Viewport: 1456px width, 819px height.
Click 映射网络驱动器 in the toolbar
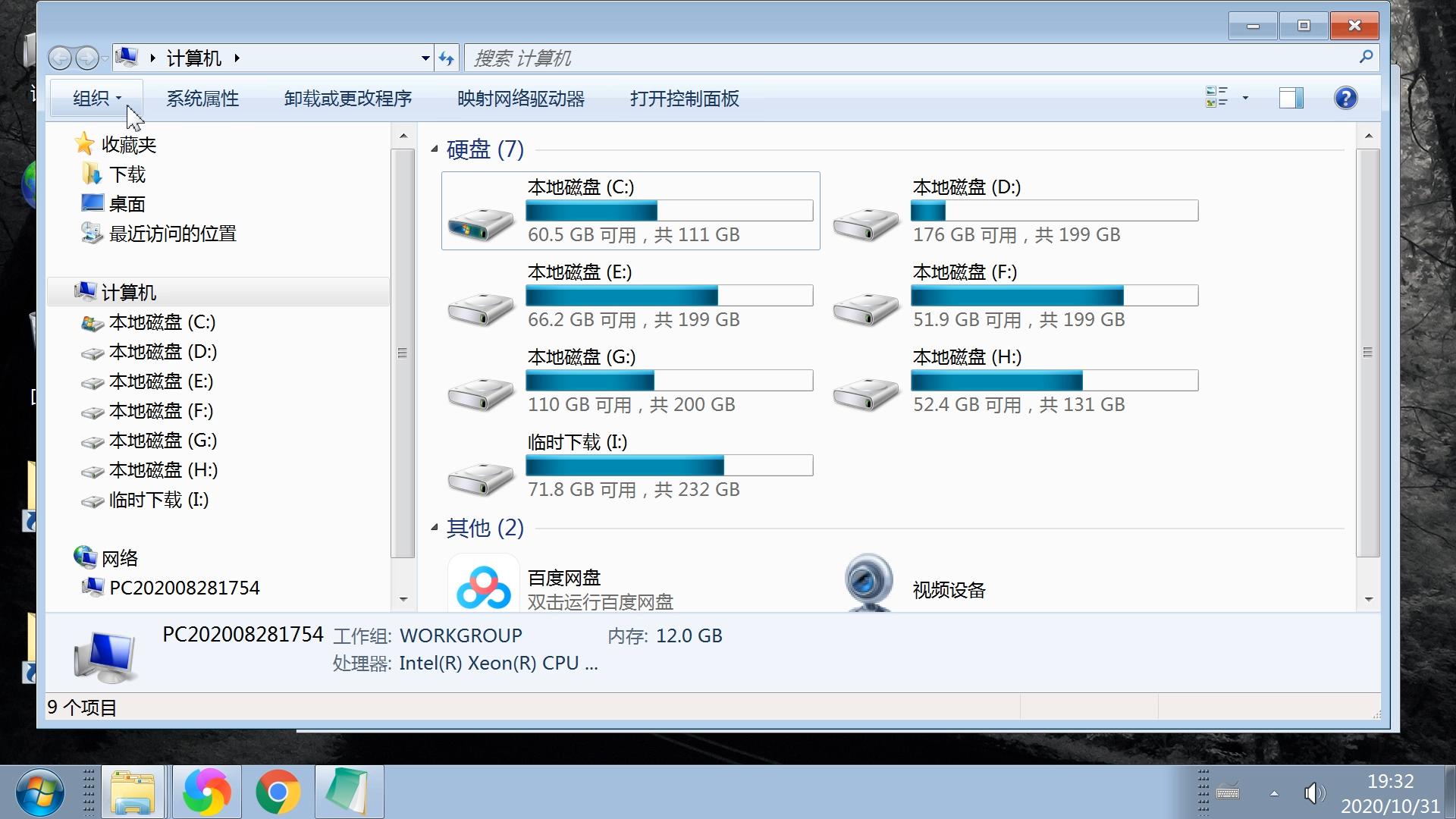click(521, 99)
